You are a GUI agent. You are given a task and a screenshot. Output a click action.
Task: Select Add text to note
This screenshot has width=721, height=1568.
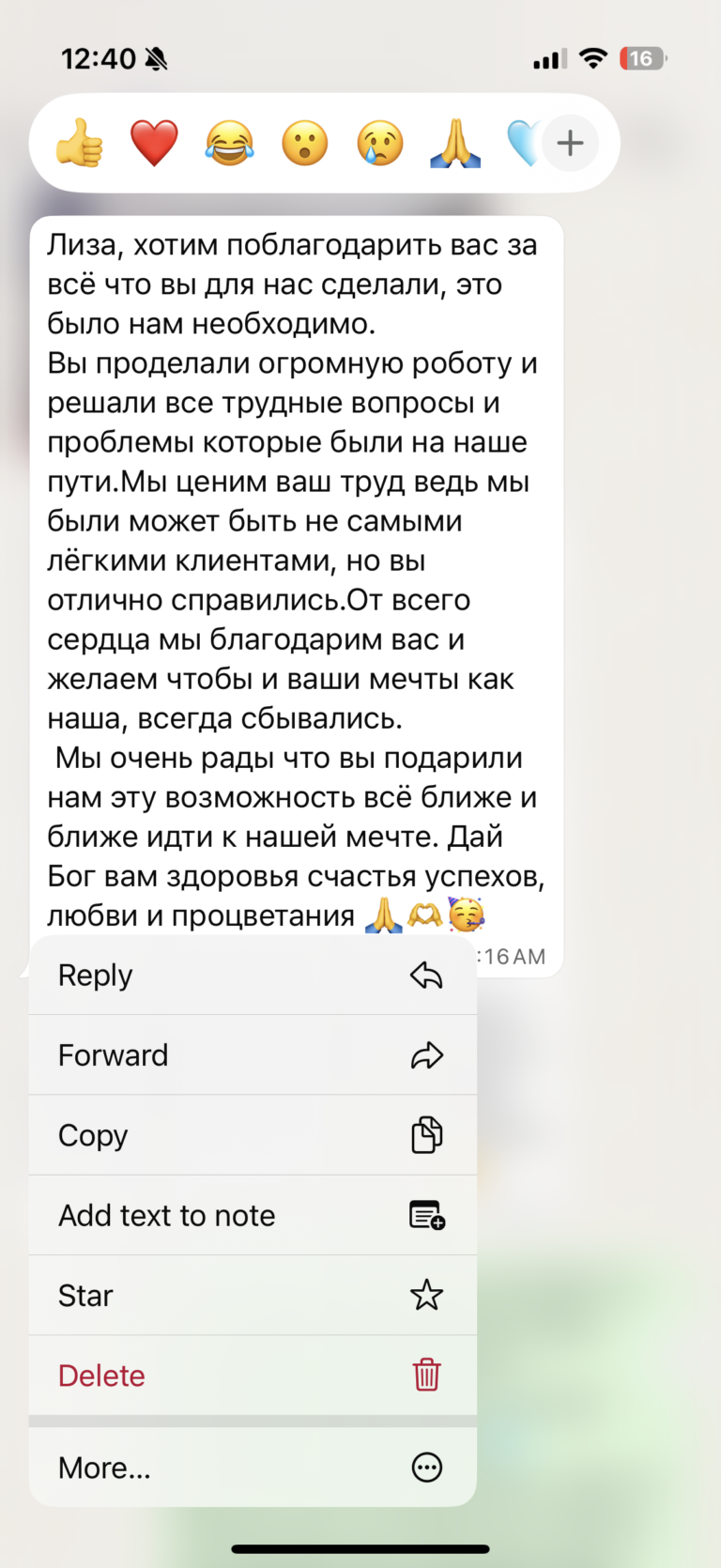click(x=166, y=1215)
